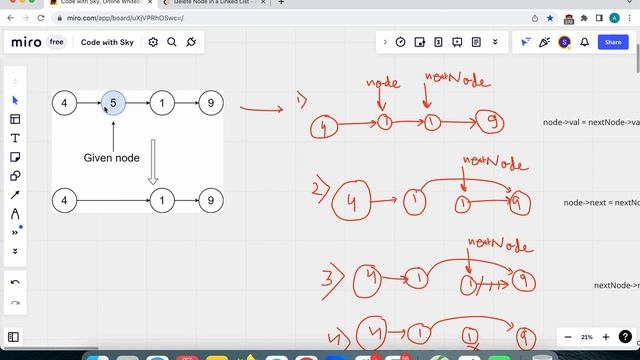Open the miro logo home
Image resolution: width=640 pixels, height=360 pixels.
[x=26, y=42]
